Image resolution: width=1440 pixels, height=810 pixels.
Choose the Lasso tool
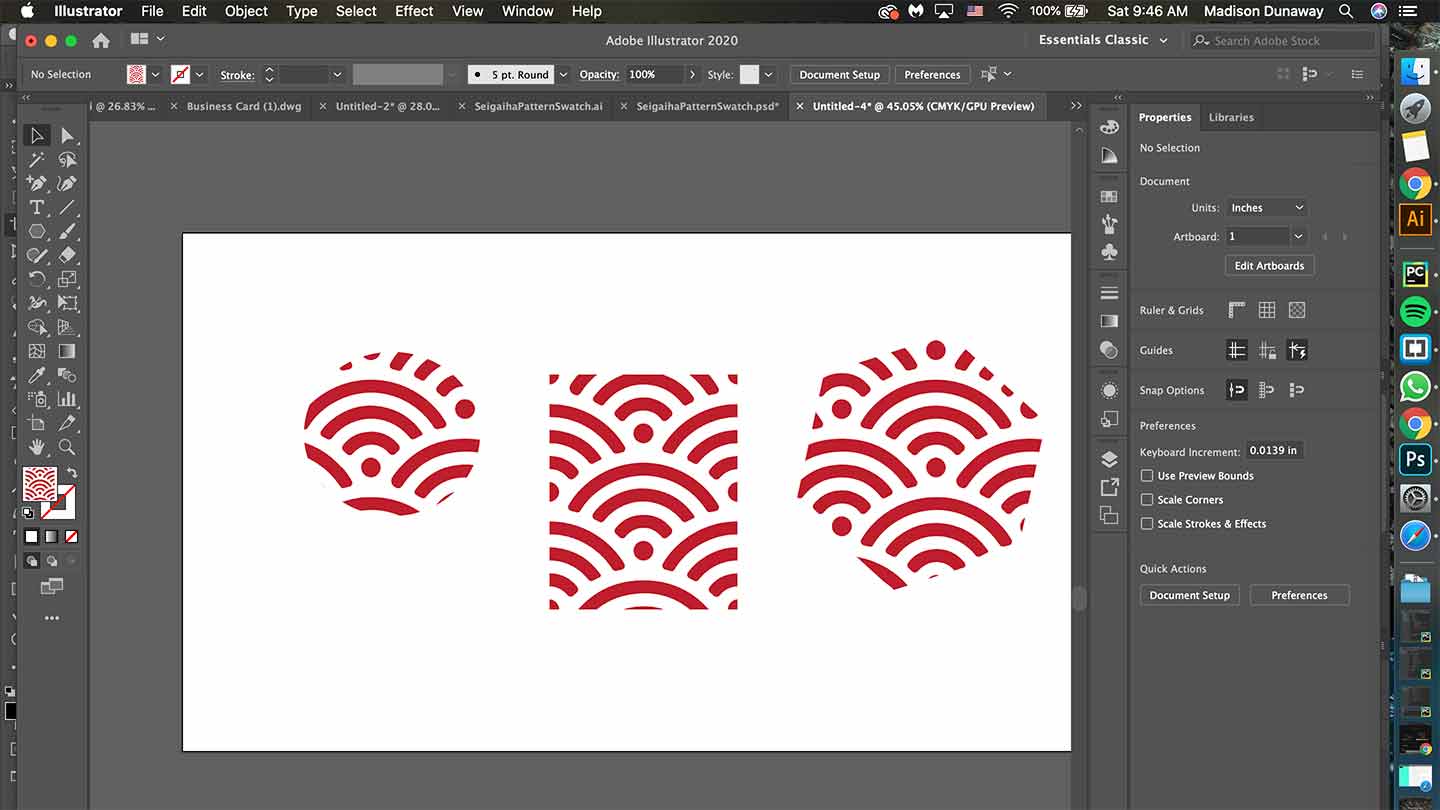tap(67, 160)
